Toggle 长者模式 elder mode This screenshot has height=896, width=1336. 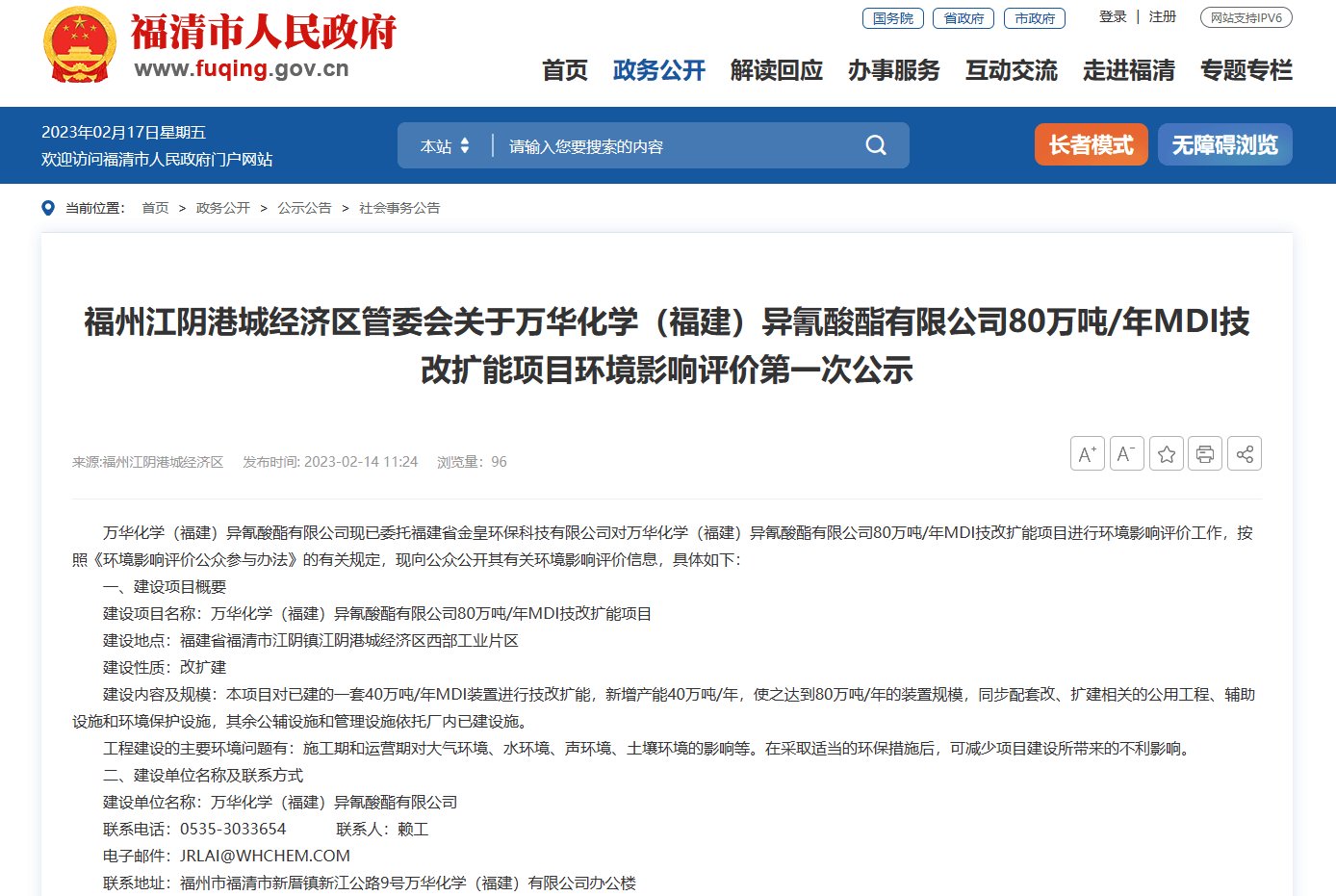(x=1091, y=144)
